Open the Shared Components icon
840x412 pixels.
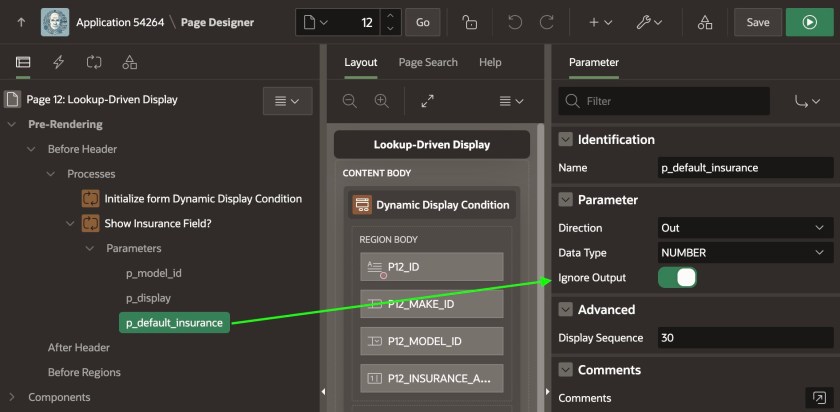(x=705, y=22)
